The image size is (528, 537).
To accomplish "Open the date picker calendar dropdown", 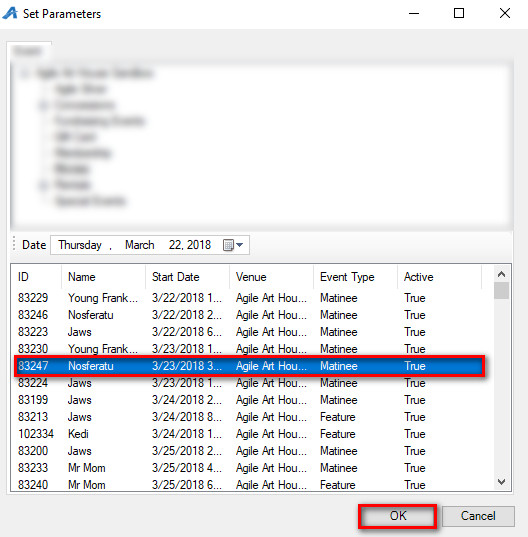I will (233, 245).
